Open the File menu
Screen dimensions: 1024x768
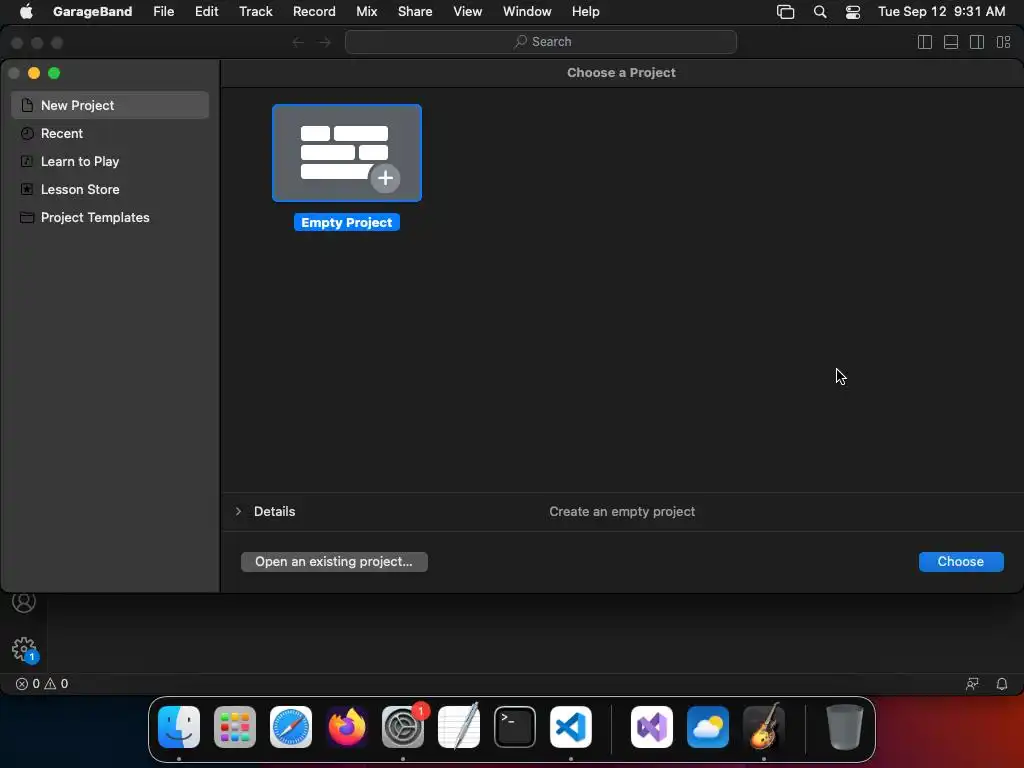point(163,11)
